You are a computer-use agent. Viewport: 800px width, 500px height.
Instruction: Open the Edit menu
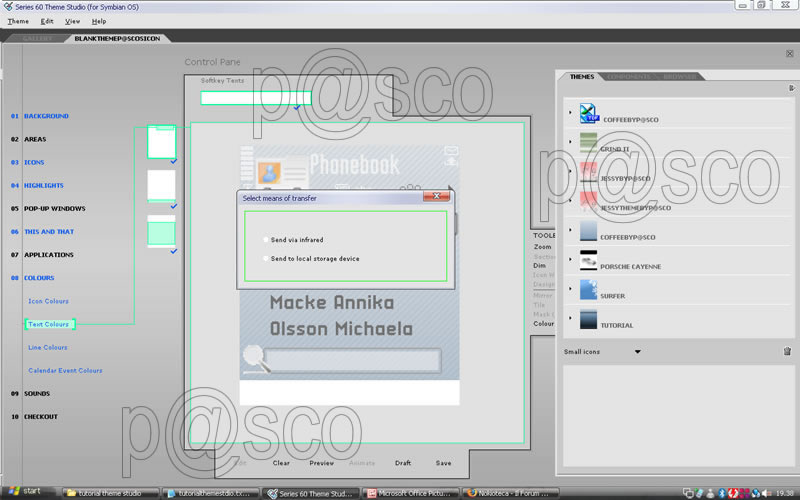click(x=47, y=21)
